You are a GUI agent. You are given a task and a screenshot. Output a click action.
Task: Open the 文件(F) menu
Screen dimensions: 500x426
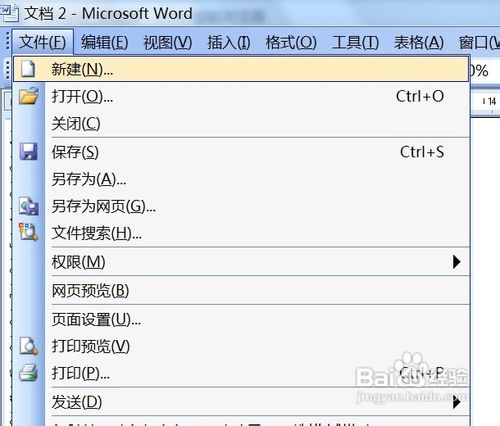tap(42, 42)
